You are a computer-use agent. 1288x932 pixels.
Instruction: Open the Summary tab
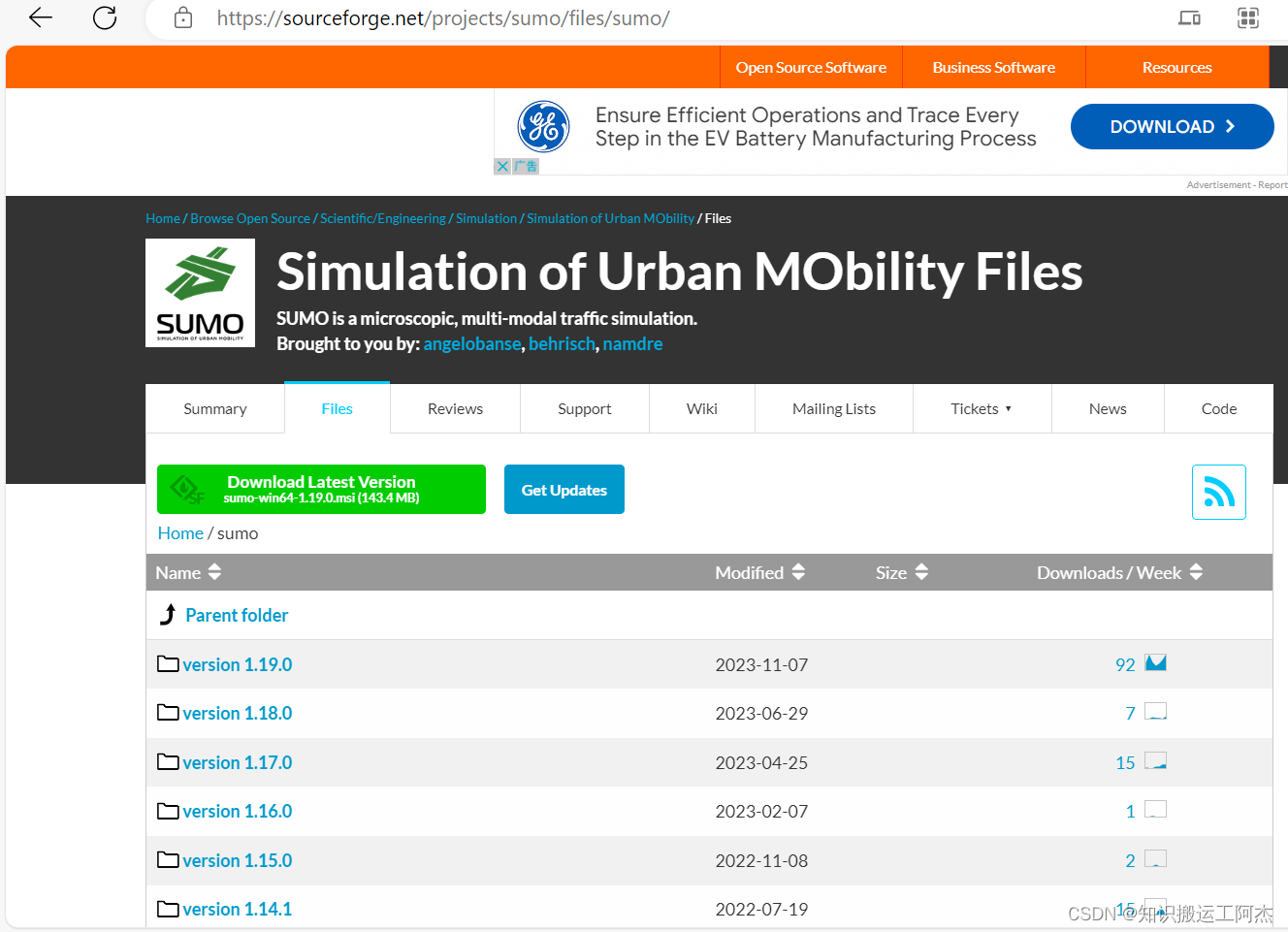[215, 409]
